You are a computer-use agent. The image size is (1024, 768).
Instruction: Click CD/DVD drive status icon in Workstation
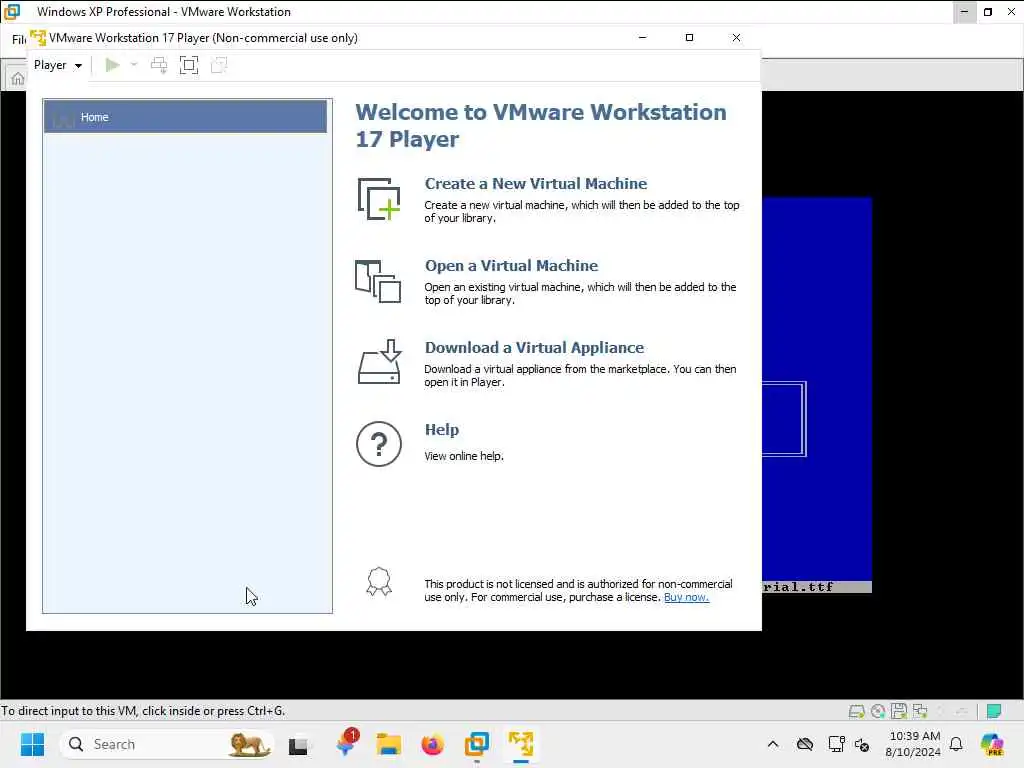[x=878, y=711]
